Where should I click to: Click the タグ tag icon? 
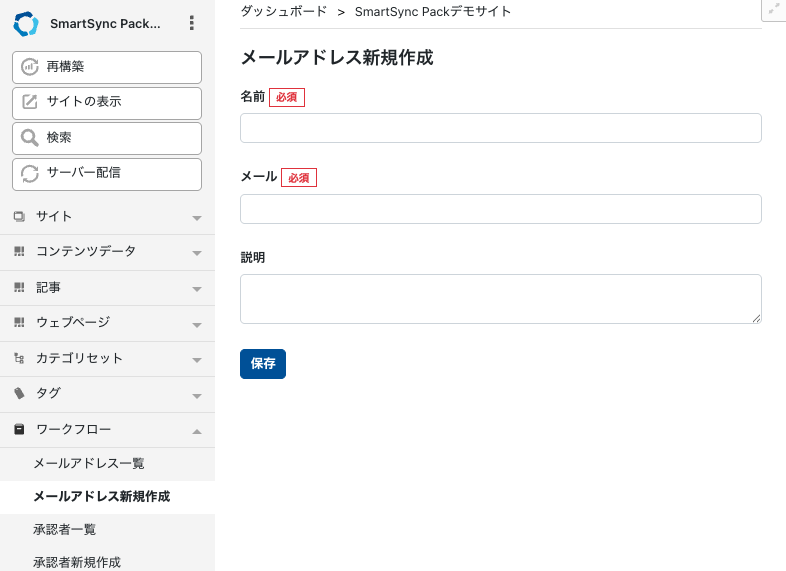[x=19, y=394]
